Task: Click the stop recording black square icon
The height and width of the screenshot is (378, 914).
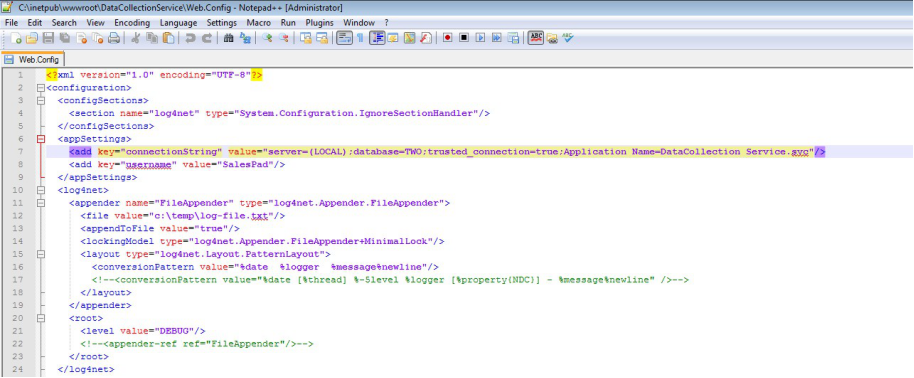Action: click(x=464, y=38)
